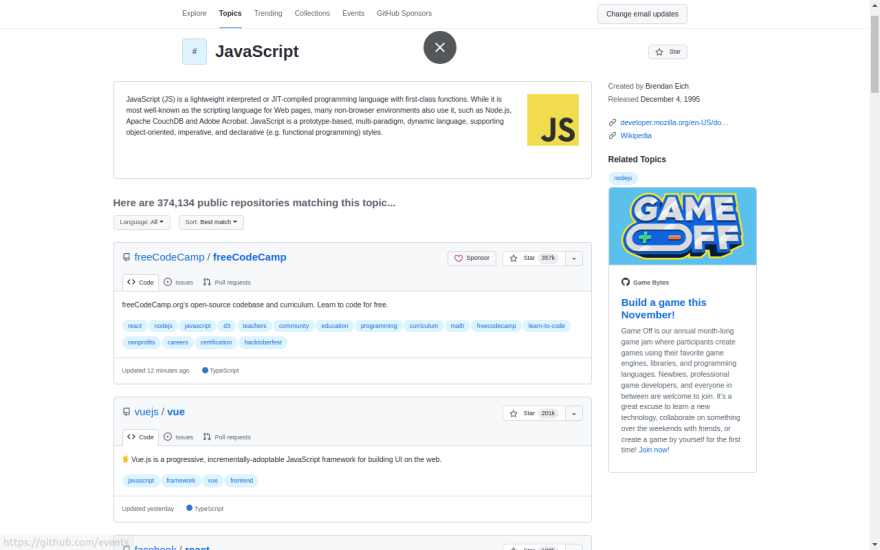The image size is (880, 550).
Task: Click the page vertical scrollbar thumb
Action: click(x=875, y=54)
